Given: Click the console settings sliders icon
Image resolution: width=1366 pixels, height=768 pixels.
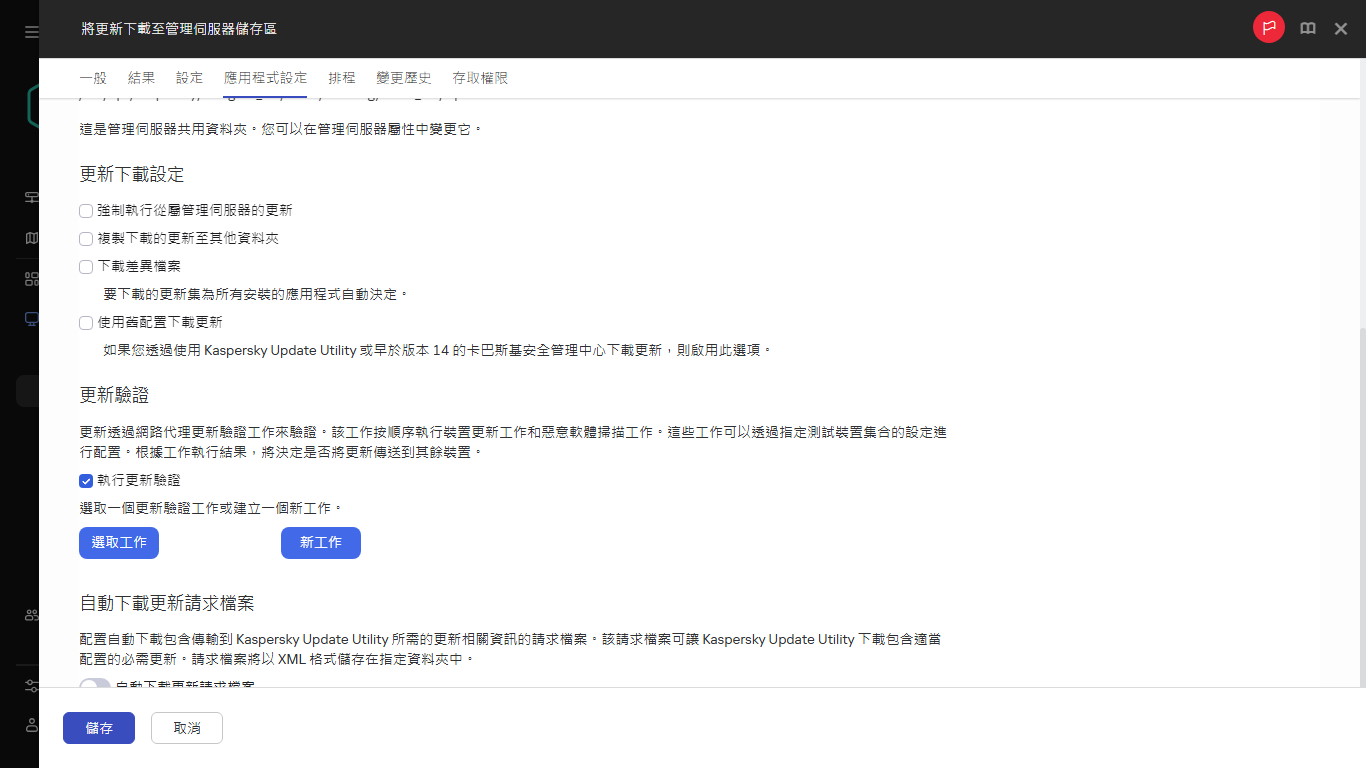Looking at the screenshot, I should (x=30, y=686).
